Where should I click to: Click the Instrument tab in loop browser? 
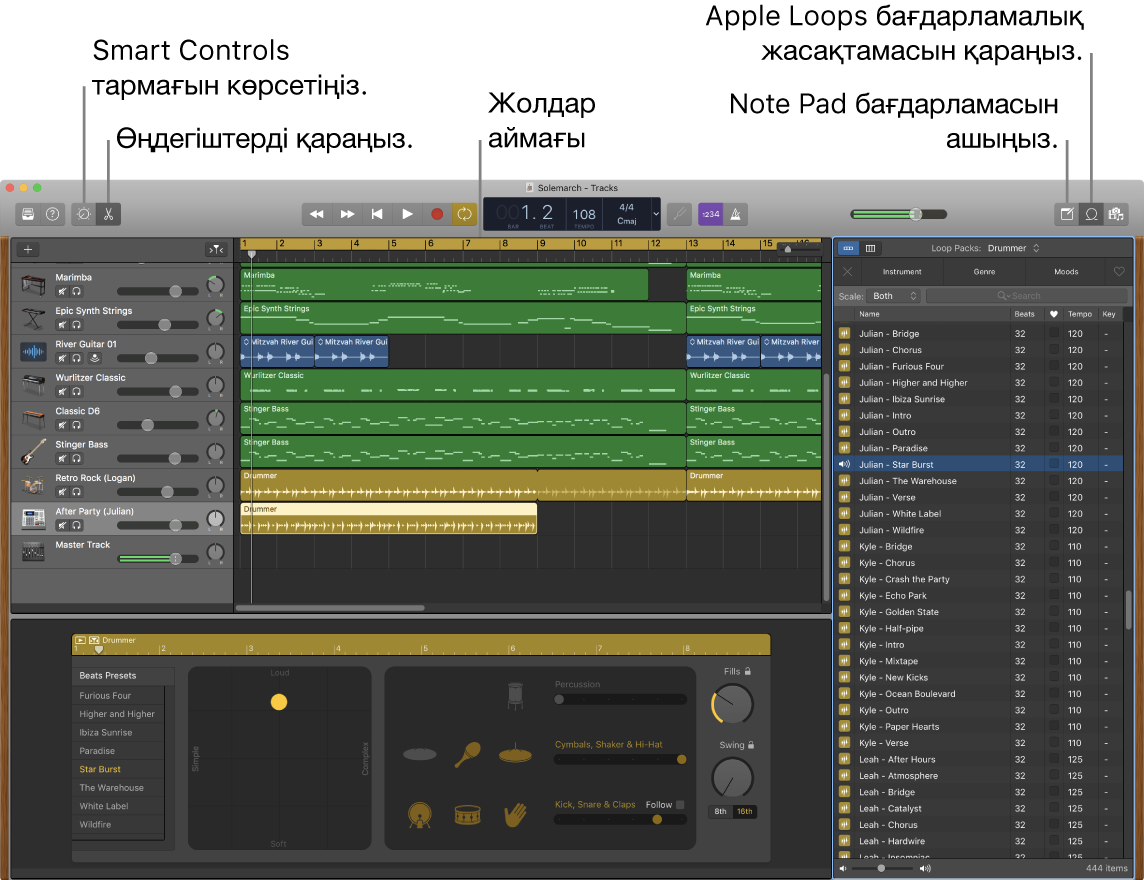[901, 271]
